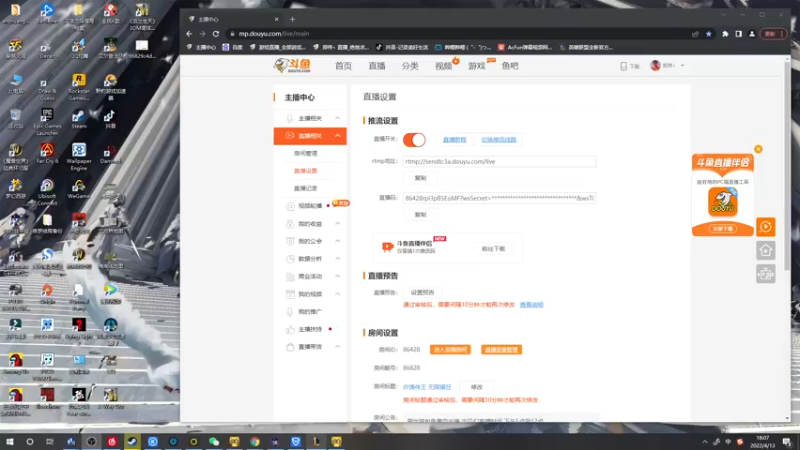Open notification center in system tray
The height and width of the screenshot is (450, 800).
pos(787,442)
